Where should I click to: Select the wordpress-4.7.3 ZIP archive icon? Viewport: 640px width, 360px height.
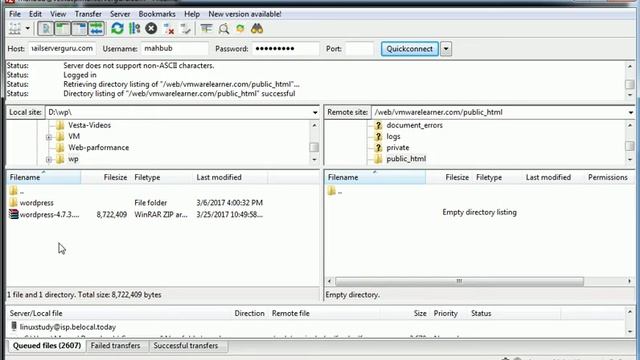click(13, 214)
